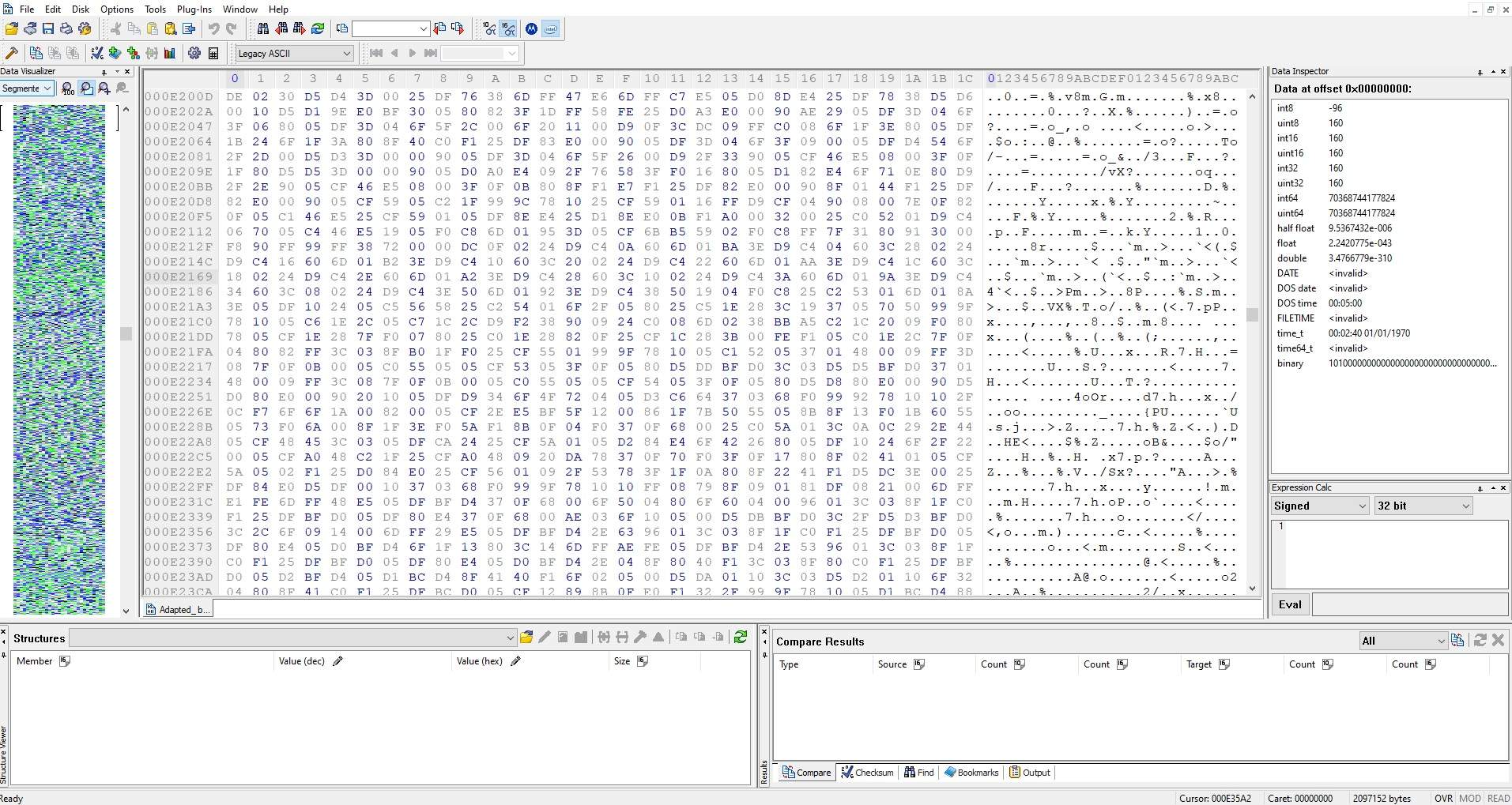This screenshot has height=805, width=1512.
Task: Toggle number base on Target column
Action: coord(1224,664)
